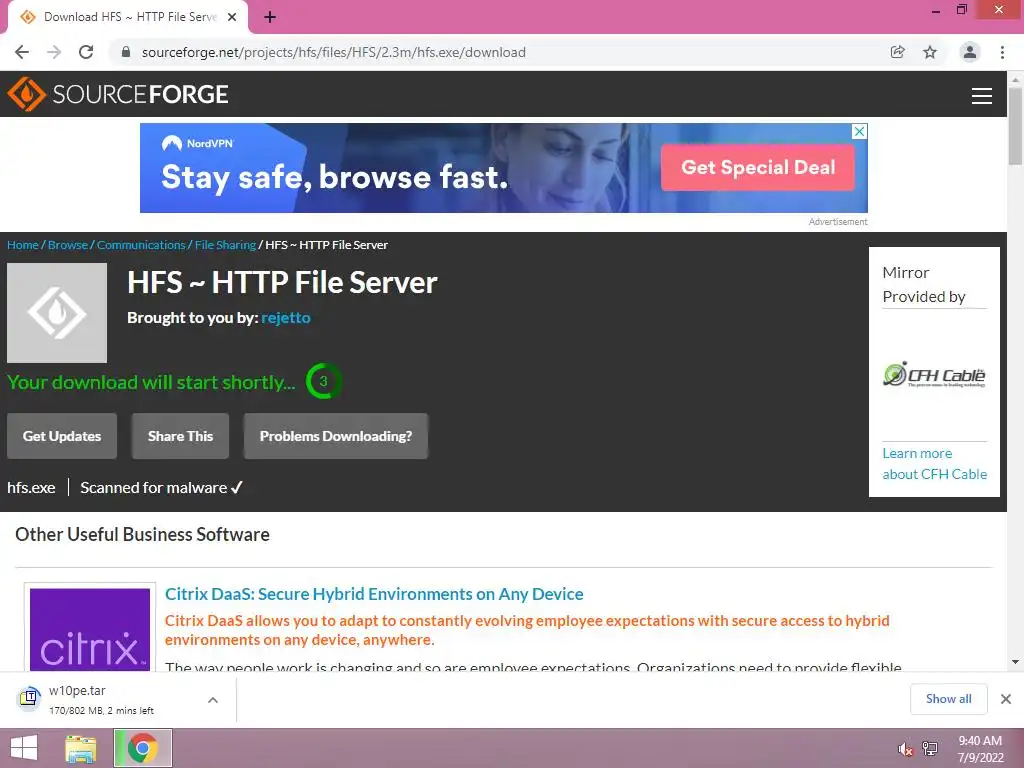Click the green download countdown circle
The width and height of the screenshot is (1024, 768).
tap(323, 381)
